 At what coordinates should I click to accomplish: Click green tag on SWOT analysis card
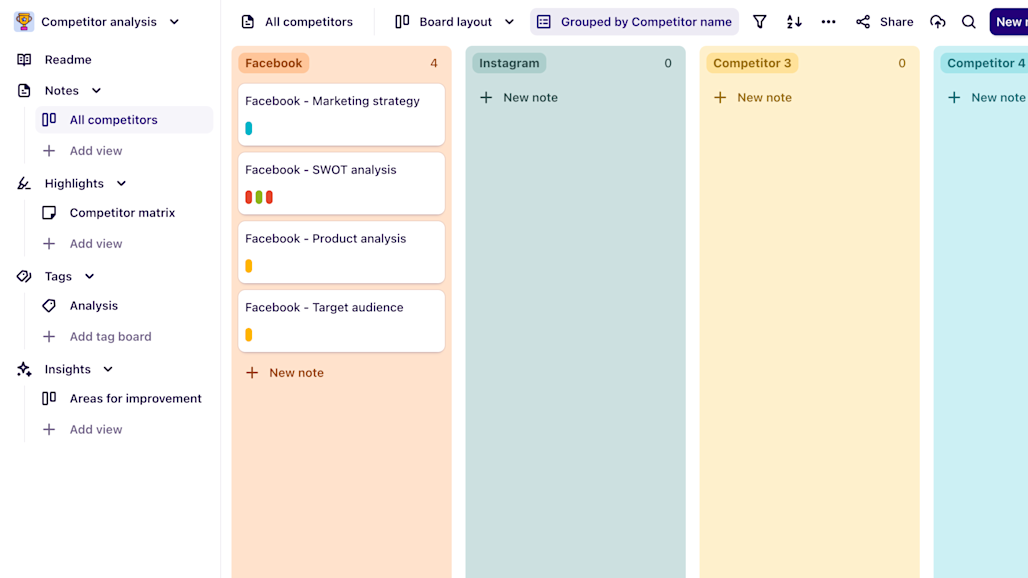259,197
